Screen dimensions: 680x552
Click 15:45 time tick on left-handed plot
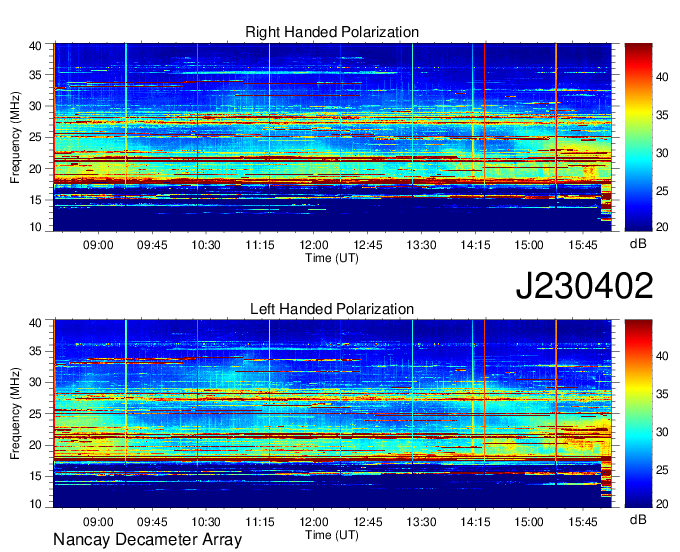[582, 522]
